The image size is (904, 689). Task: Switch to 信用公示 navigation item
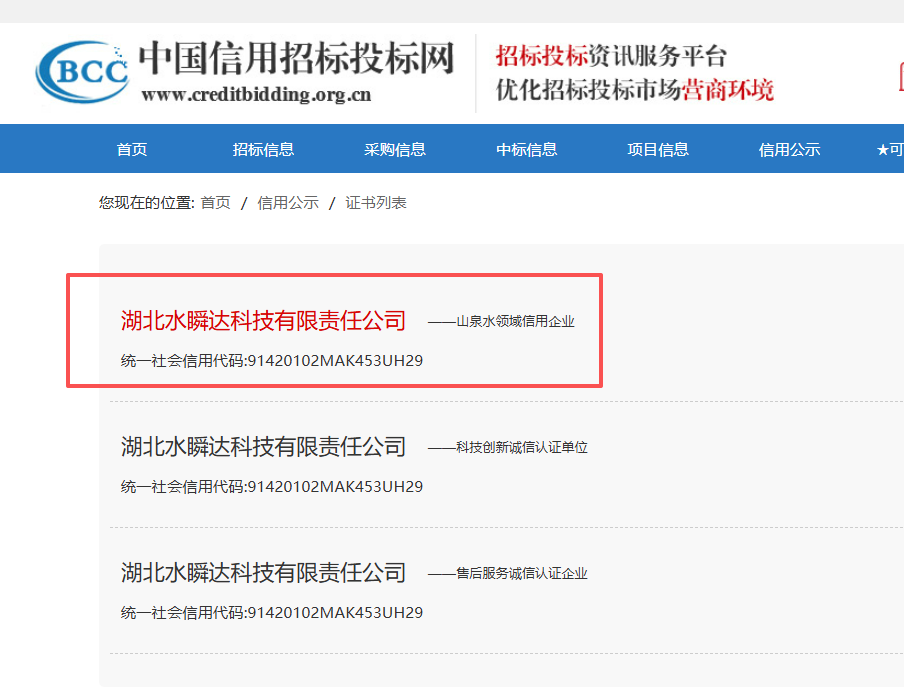click(x=790, y=149)
